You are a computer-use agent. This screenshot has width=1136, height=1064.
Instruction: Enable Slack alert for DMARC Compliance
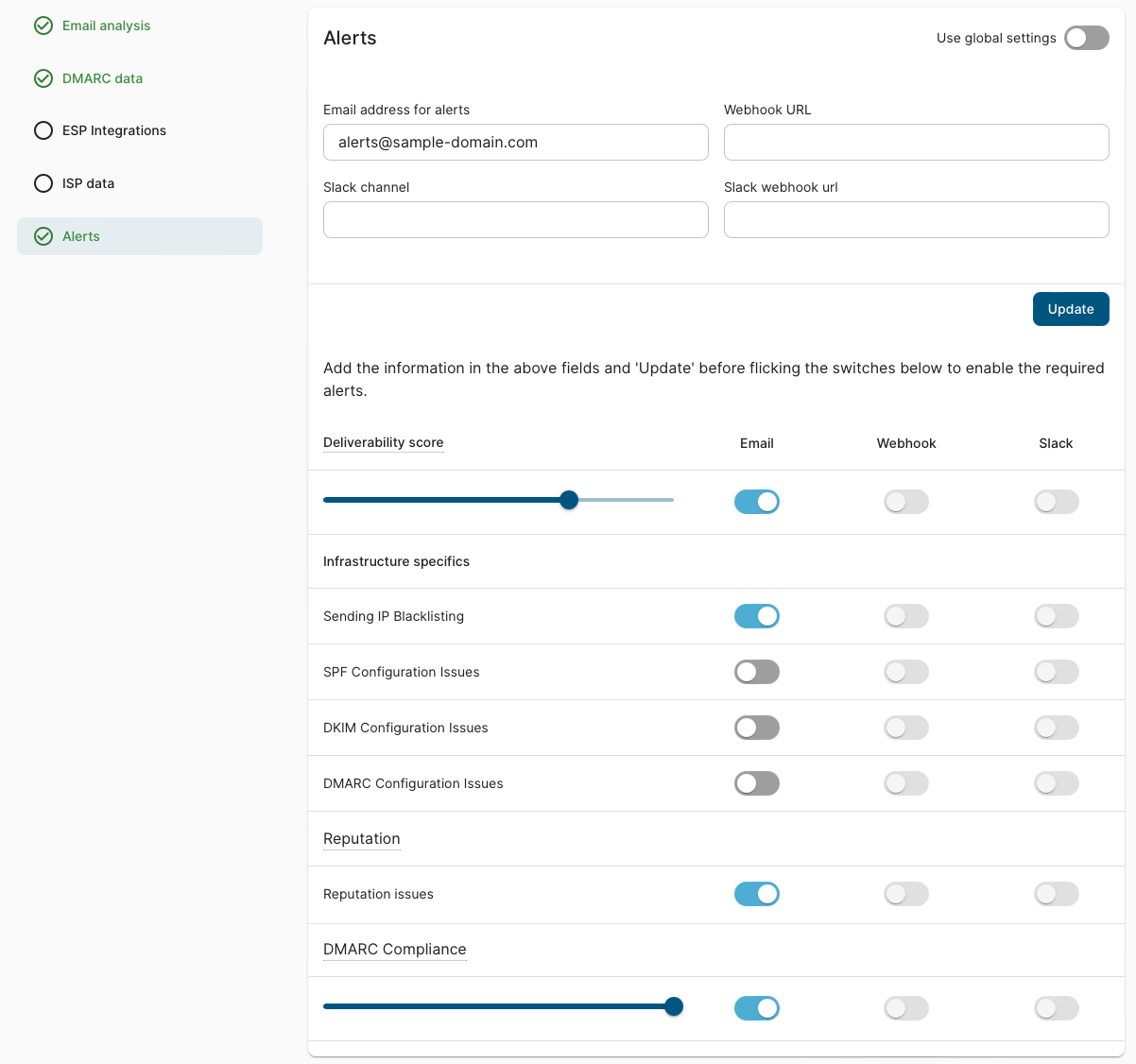[1057, 1008]
